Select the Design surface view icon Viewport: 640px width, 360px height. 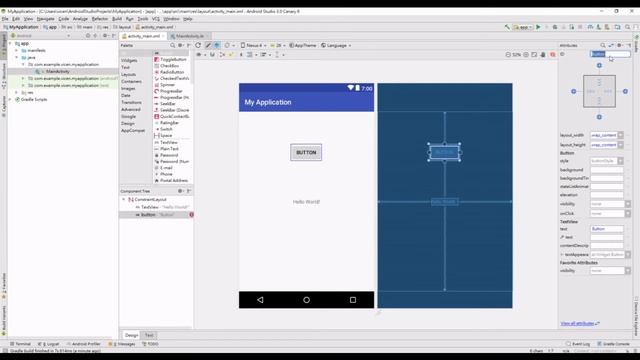208,45
